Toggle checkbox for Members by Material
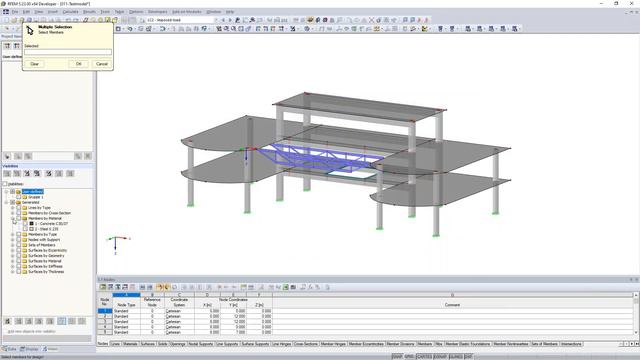Screen dimensions: 640x360 coord(19,218)
